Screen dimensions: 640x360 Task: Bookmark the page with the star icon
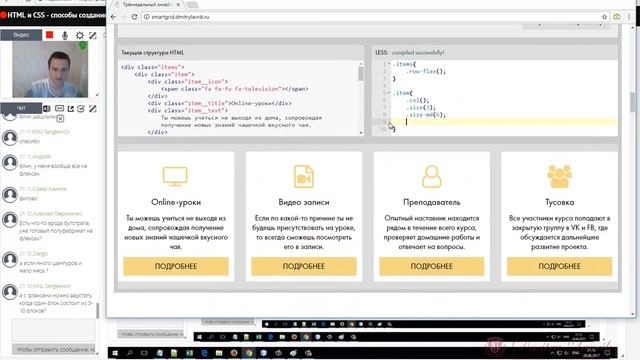(x=604, y=17)
